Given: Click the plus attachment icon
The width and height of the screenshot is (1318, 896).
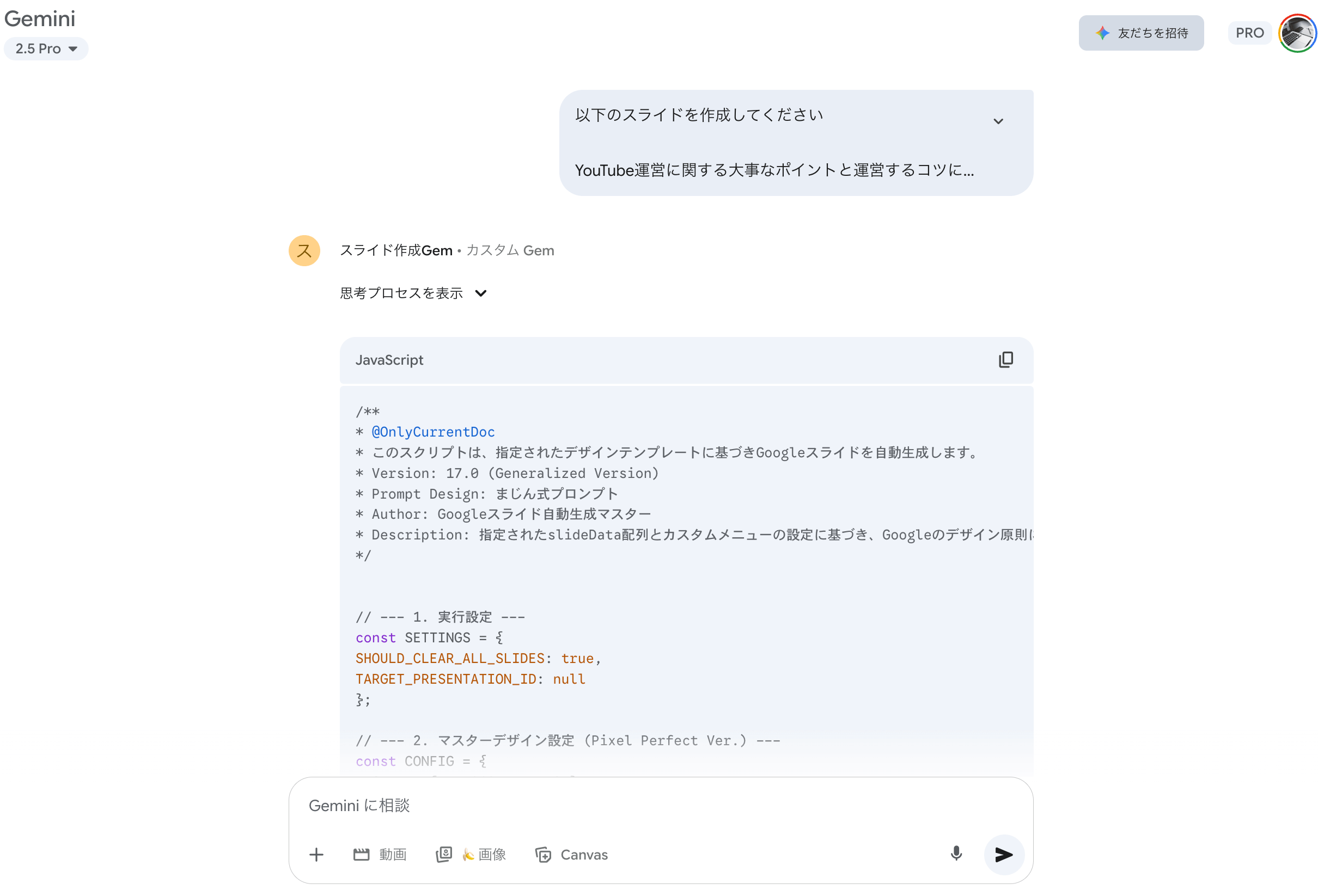Looking at the screenshot, I should point(316,855).
